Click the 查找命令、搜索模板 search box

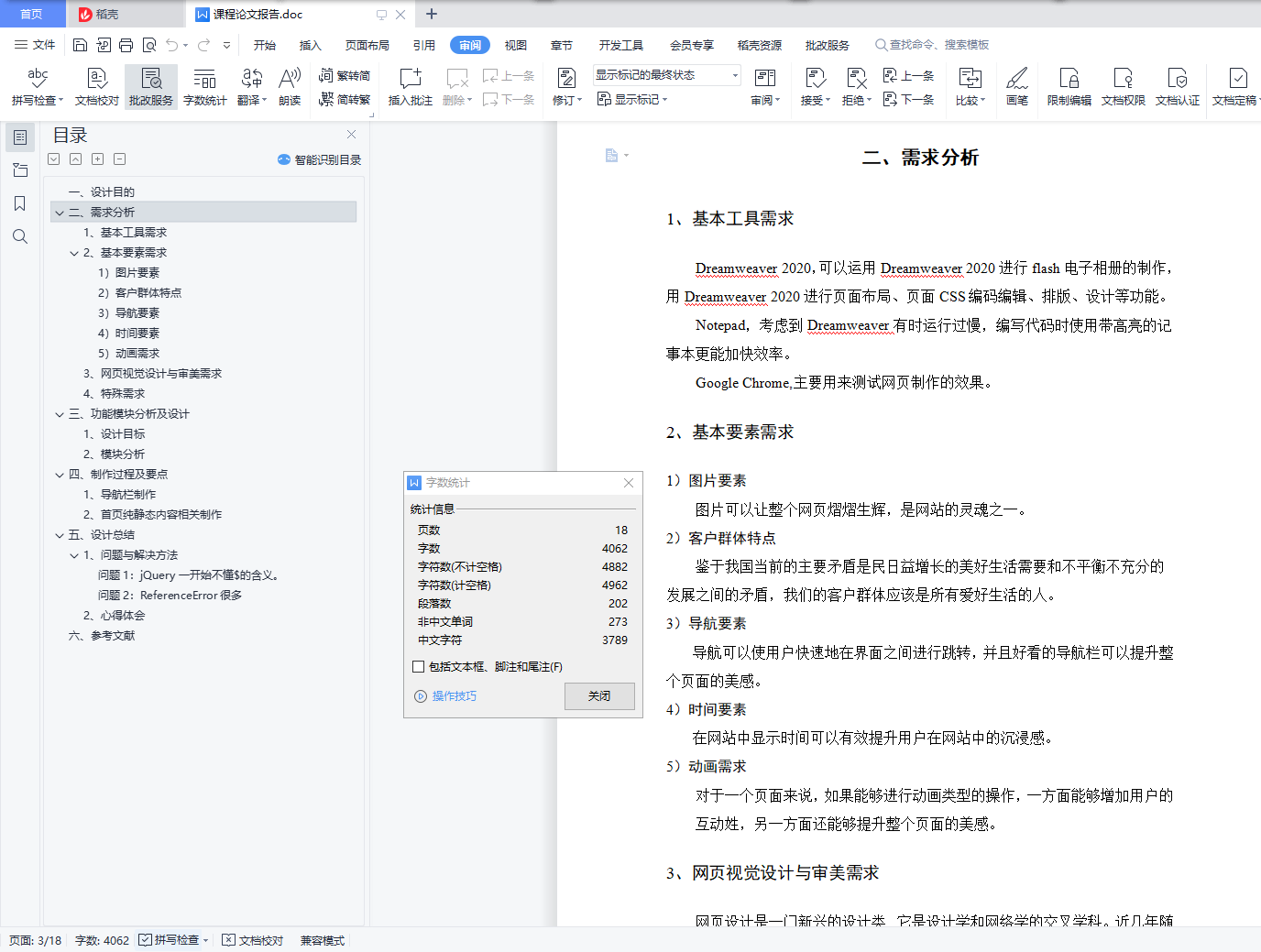point(932,45)
